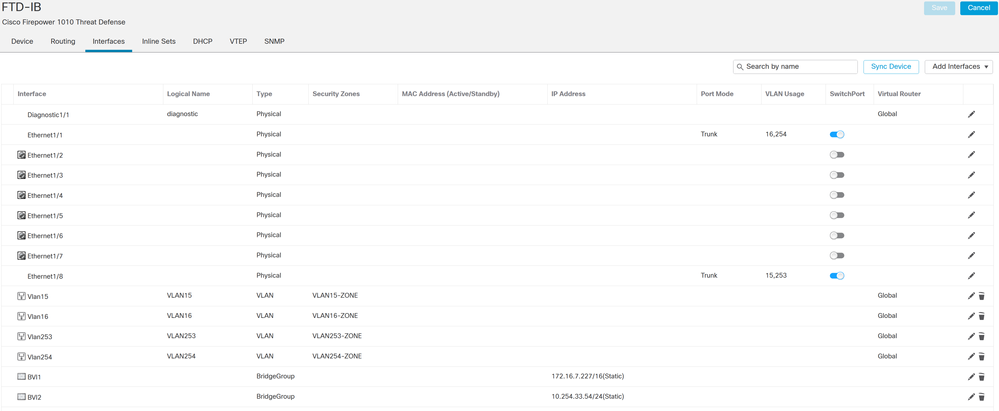The width and height of the screenshot is (999, 411).
Task: Click the VLAN15-ZONE security zone cell
Action: (335, 296)
